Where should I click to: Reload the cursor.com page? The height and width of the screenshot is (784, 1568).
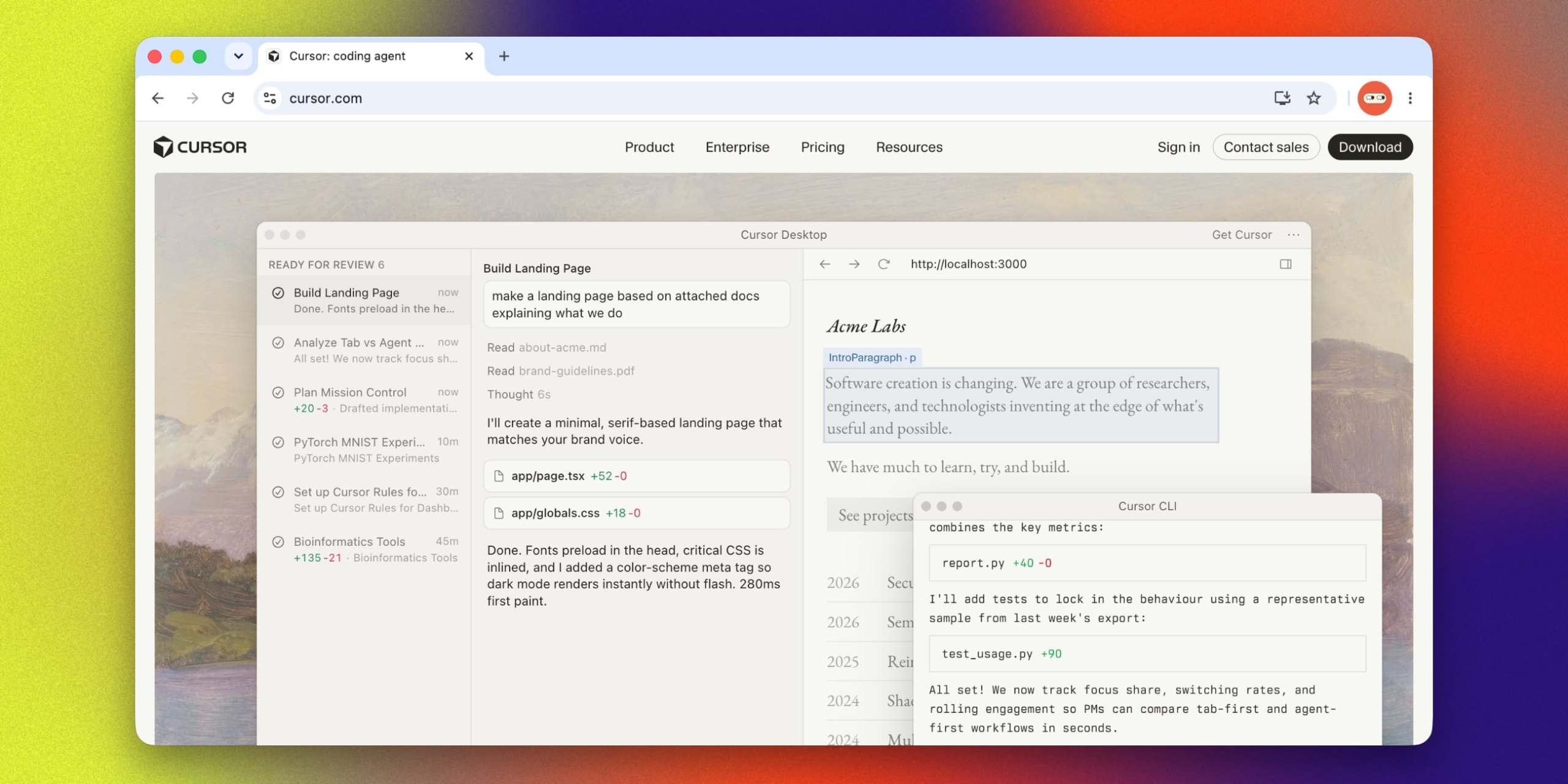click(228, 98)
